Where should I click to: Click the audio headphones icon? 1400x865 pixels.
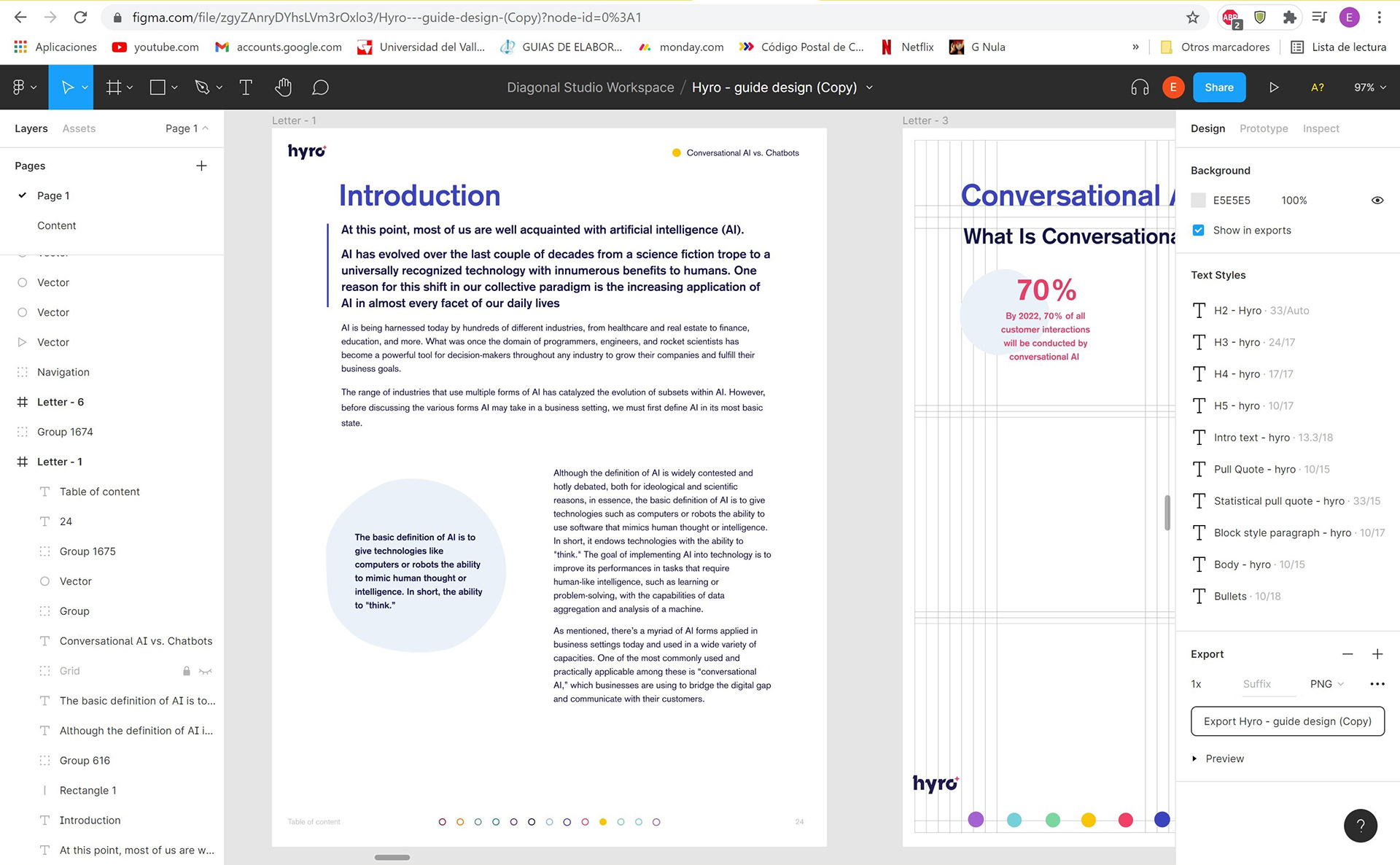click(x=1140, y=88)
